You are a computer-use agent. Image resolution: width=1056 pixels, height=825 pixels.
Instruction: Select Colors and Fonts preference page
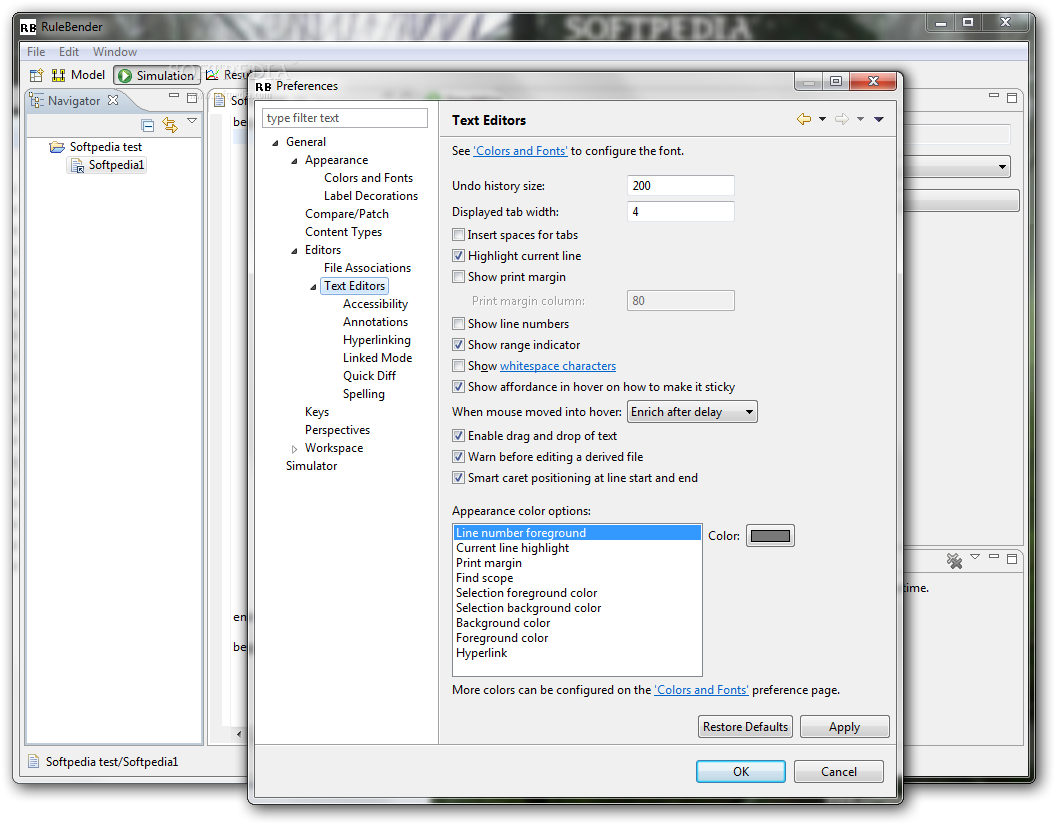368,178
